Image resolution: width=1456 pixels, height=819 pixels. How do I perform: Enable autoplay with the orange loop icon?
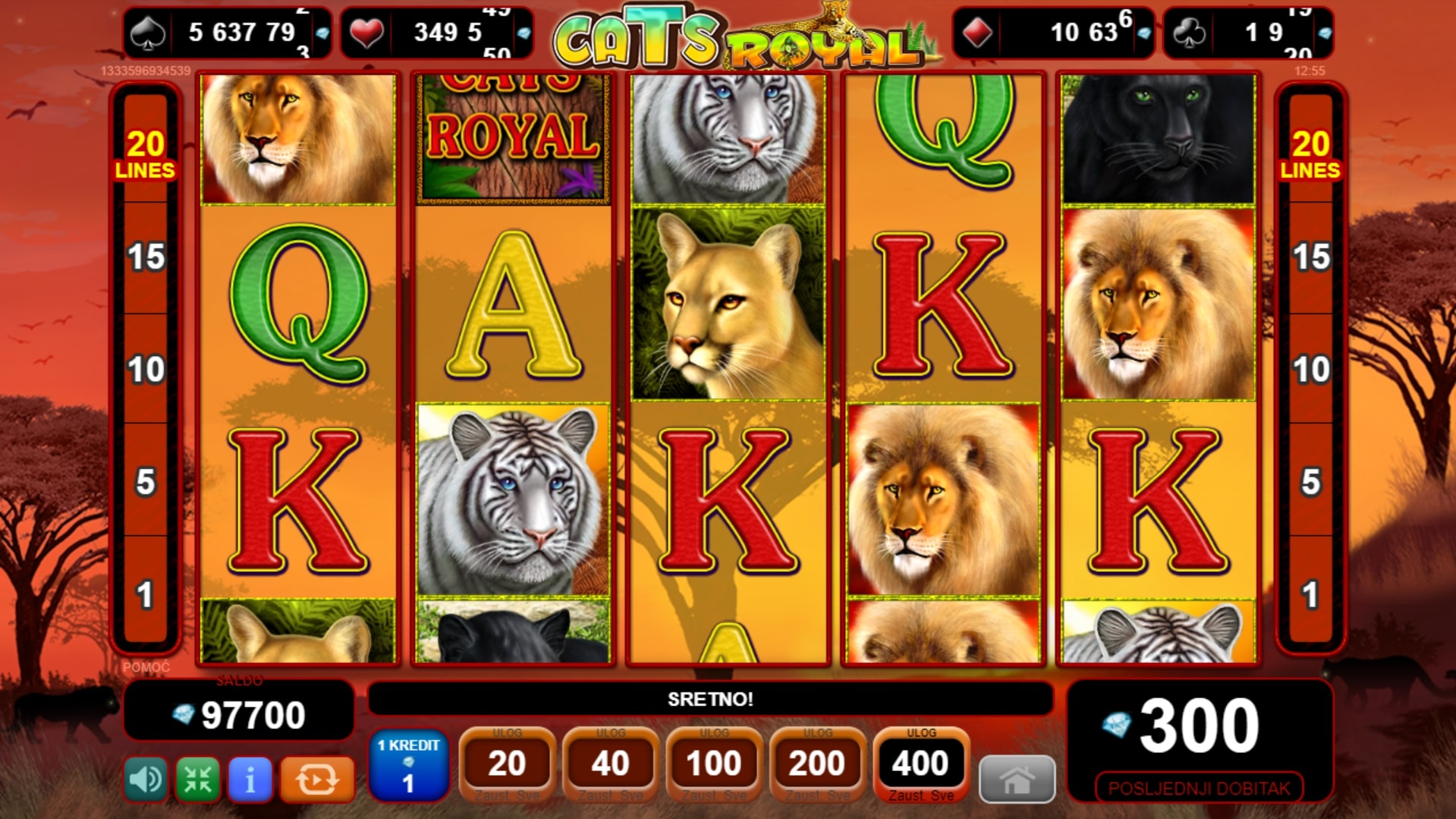point(317,780)
